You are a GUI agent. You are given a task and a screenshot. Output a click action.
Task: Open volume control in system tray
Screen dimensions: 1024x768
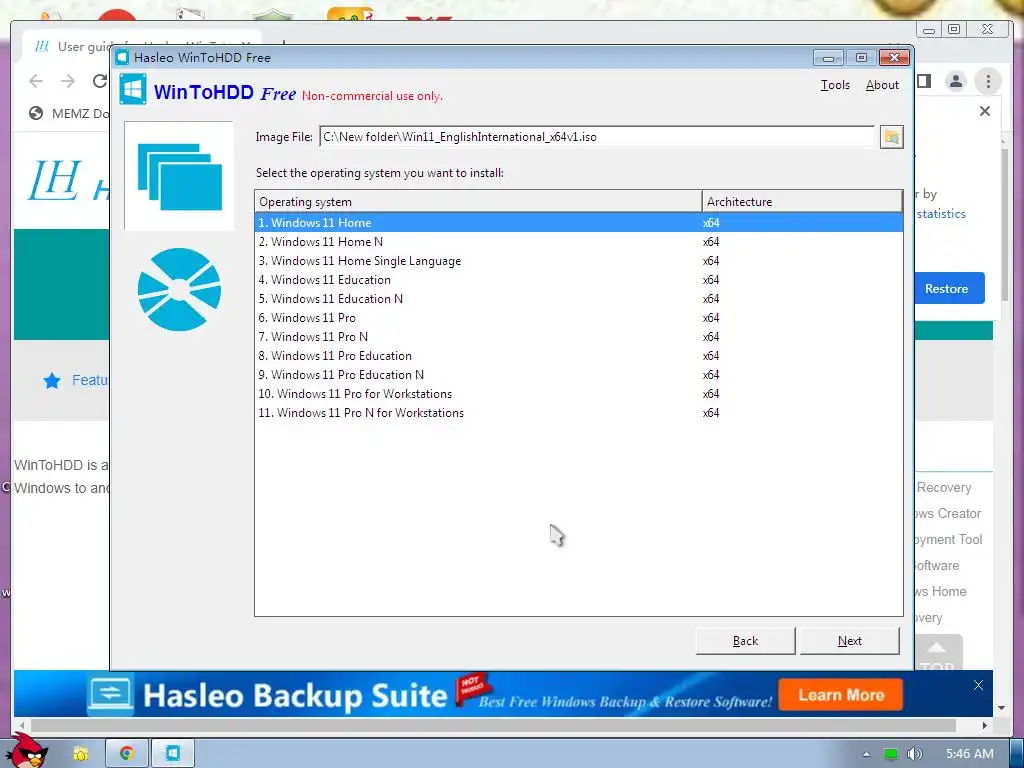click(915, 754)
